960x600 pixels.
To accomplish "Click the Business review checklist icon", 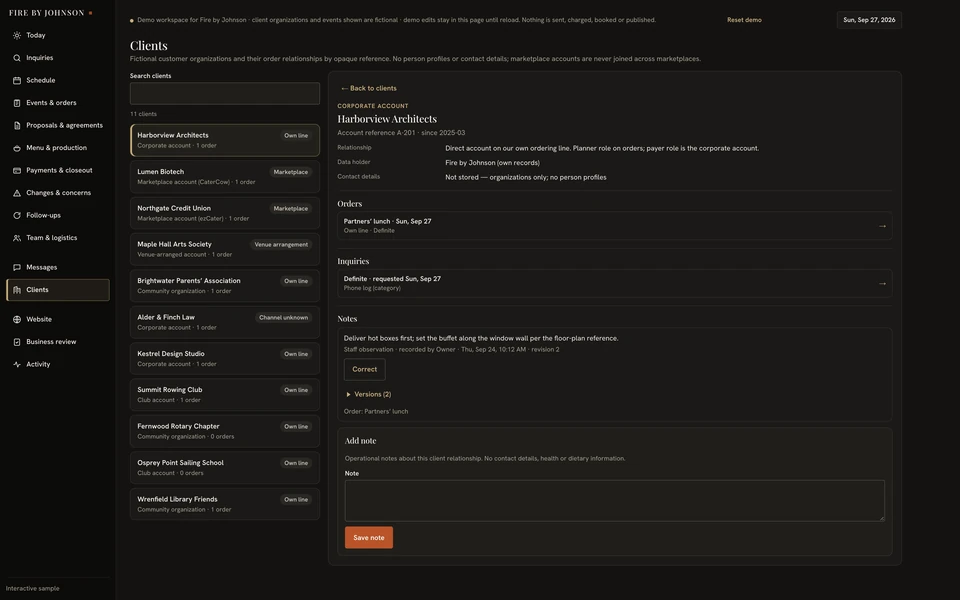I will [x=17, y=342].
